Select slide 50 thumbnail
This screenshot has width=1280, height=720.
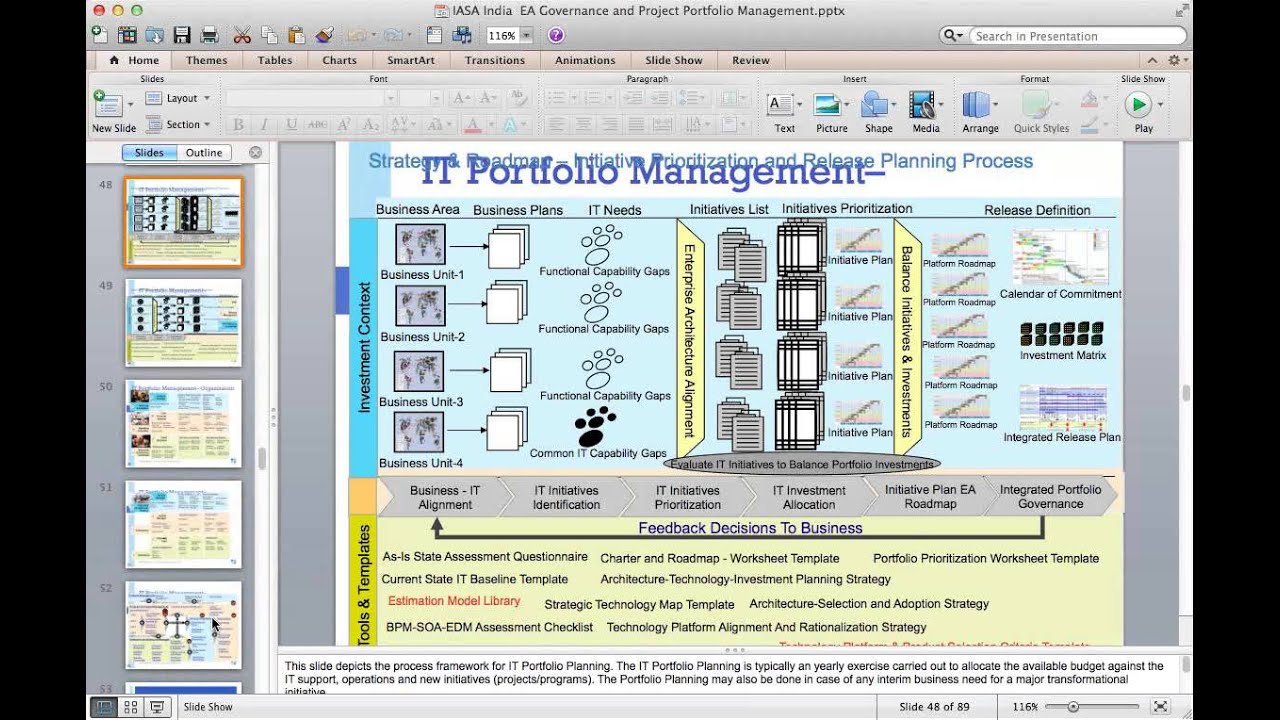[x=184, y=424]
